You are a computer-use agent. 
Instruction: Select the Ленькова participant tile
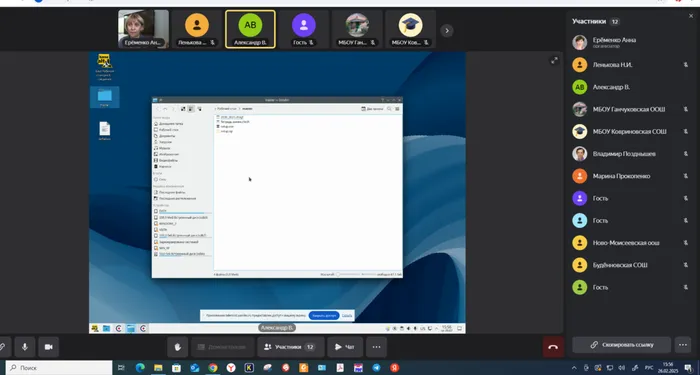point(197,29)
